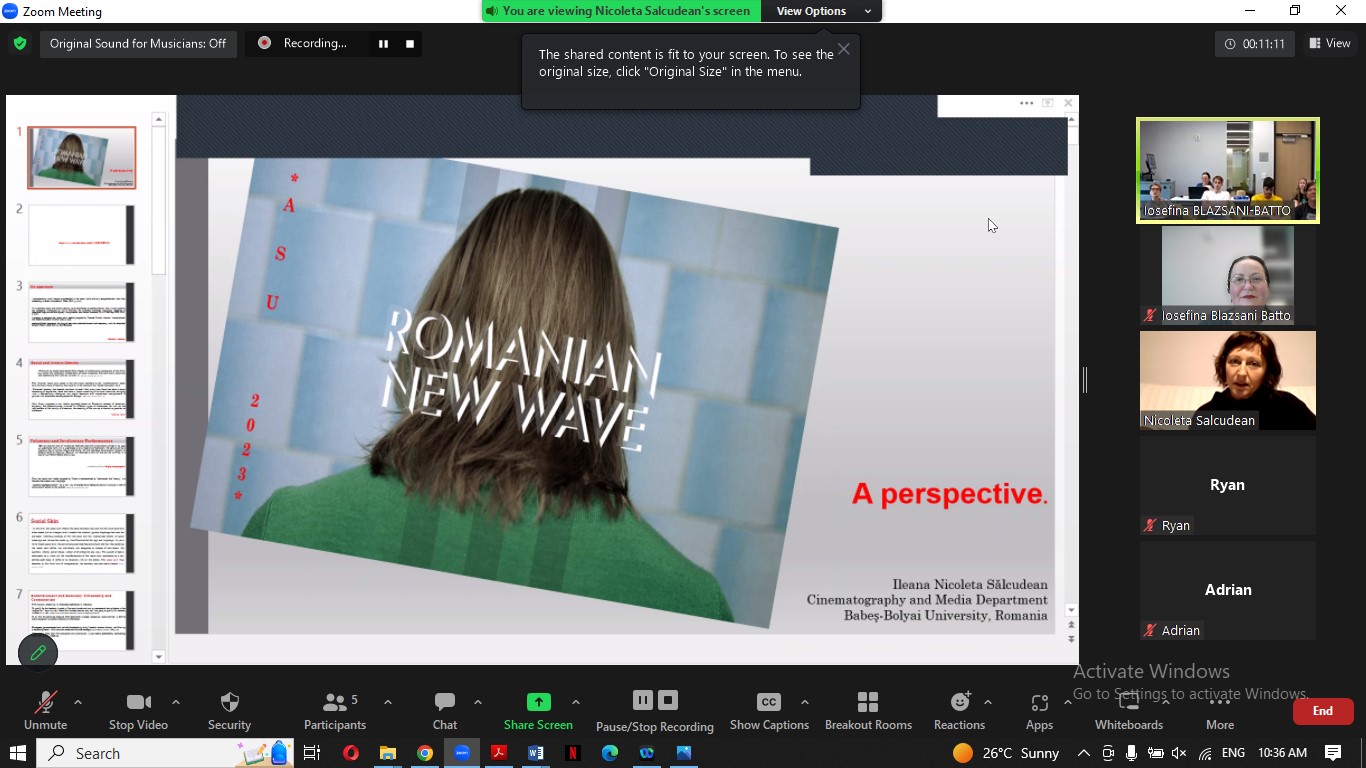
Task: Open Opera browser from the taskbar
Action: tap(351, 753)
